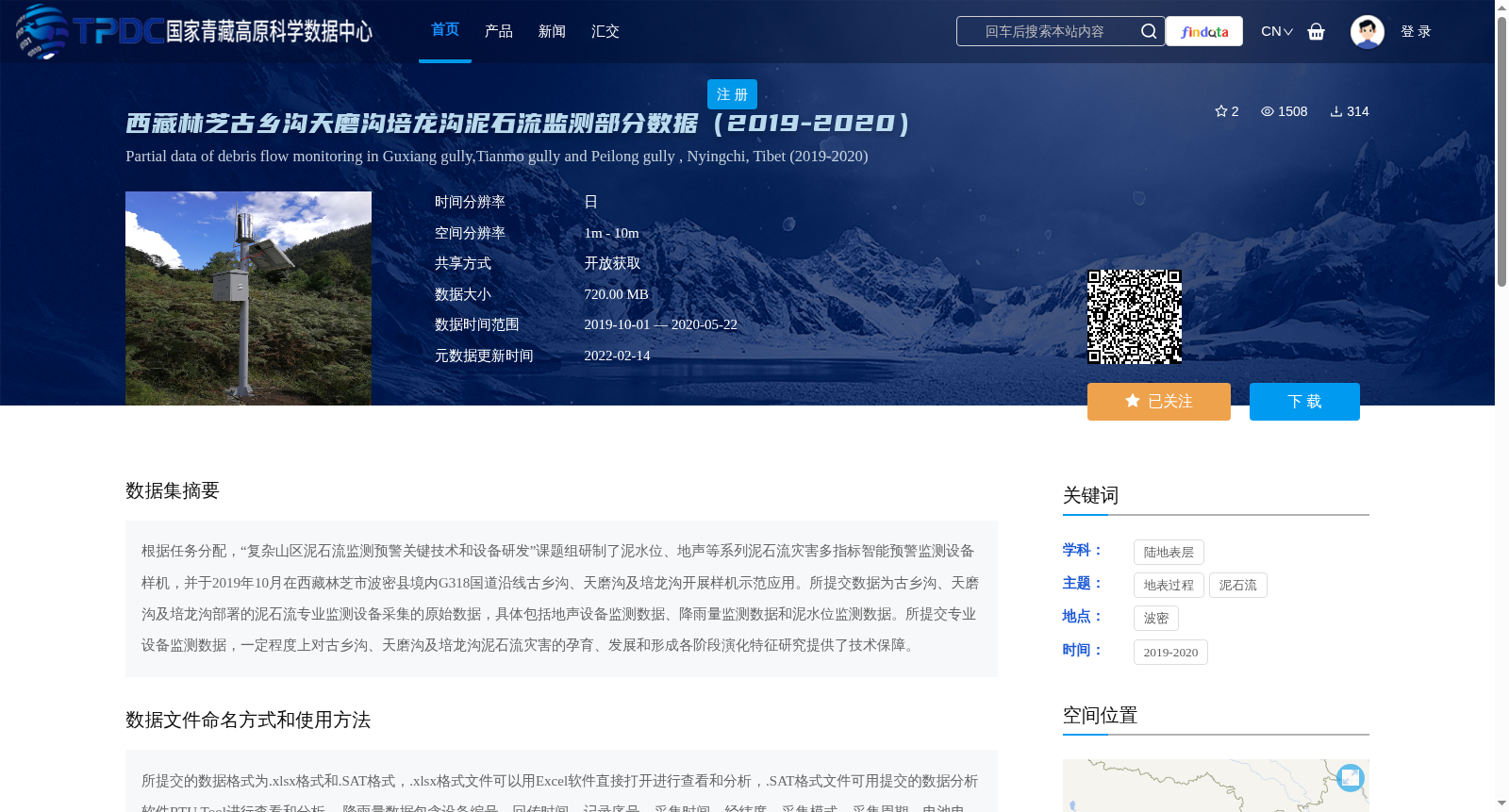The width and height of the screenshot is (1509, 812).
Task: Select the 首页 navigation tab
Action: pos(445,30)
